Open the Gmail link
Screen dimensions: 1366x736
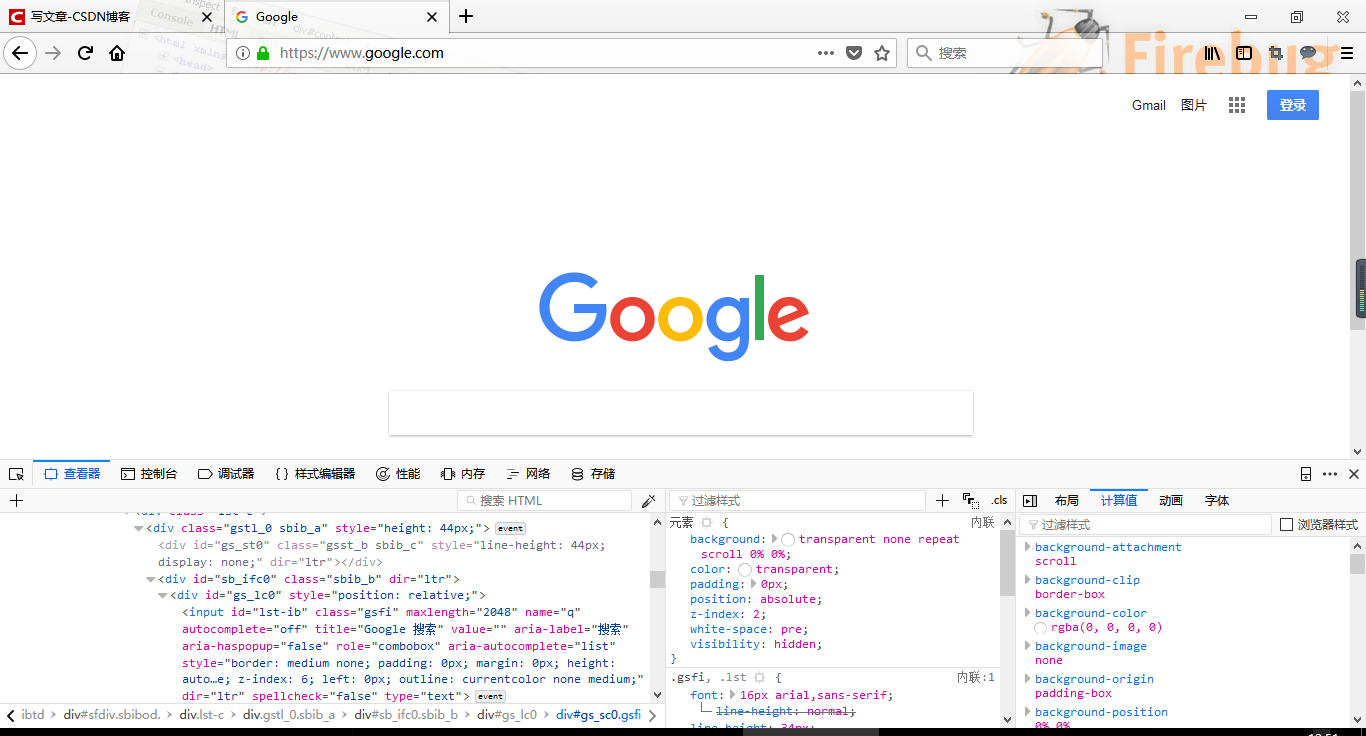1149,105
